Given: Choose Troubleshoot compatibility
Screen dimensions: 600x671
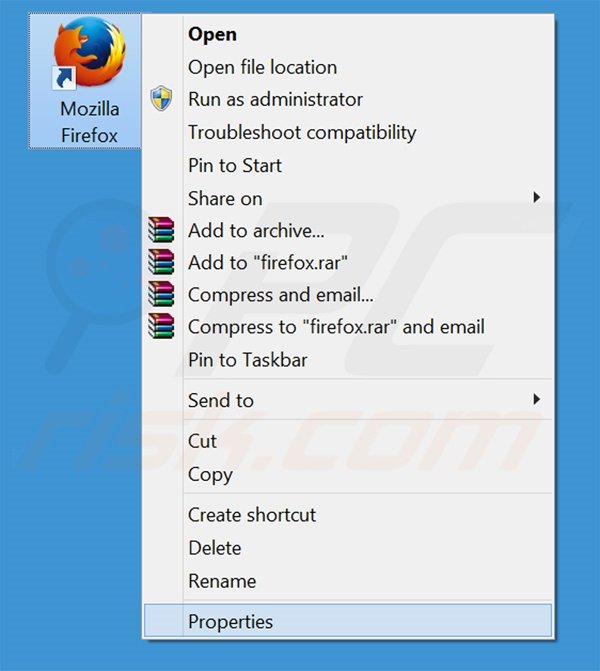Looking at the screenshot, I should click(x=301, y=132).
